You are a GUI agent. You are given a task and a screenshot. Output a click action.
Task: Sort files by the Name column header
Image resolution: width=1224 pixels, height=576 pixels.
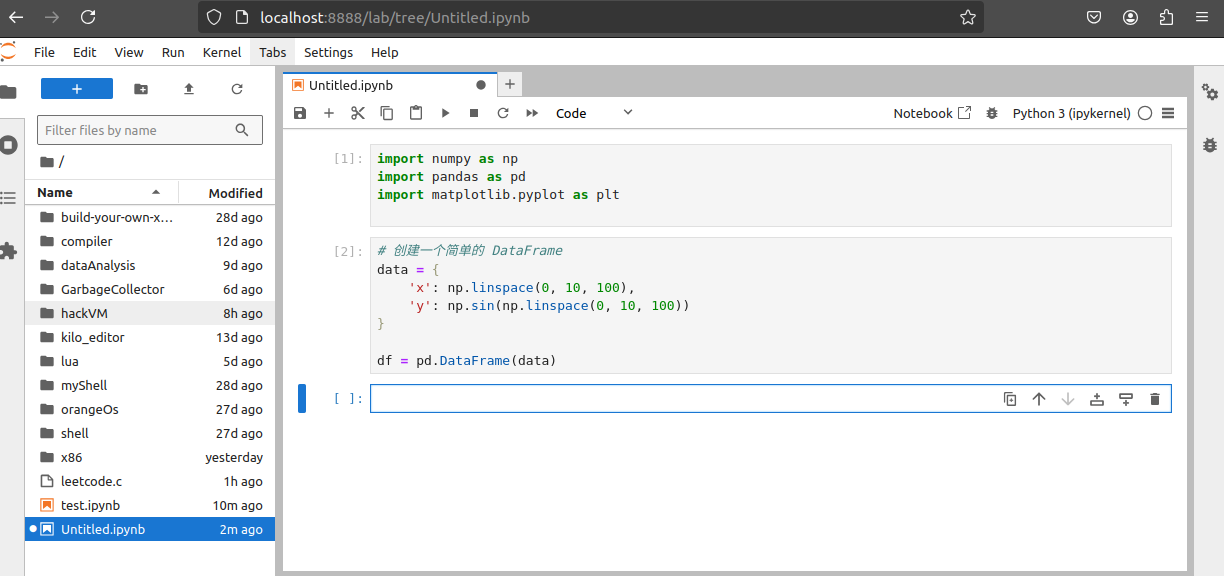pos(101,192)
